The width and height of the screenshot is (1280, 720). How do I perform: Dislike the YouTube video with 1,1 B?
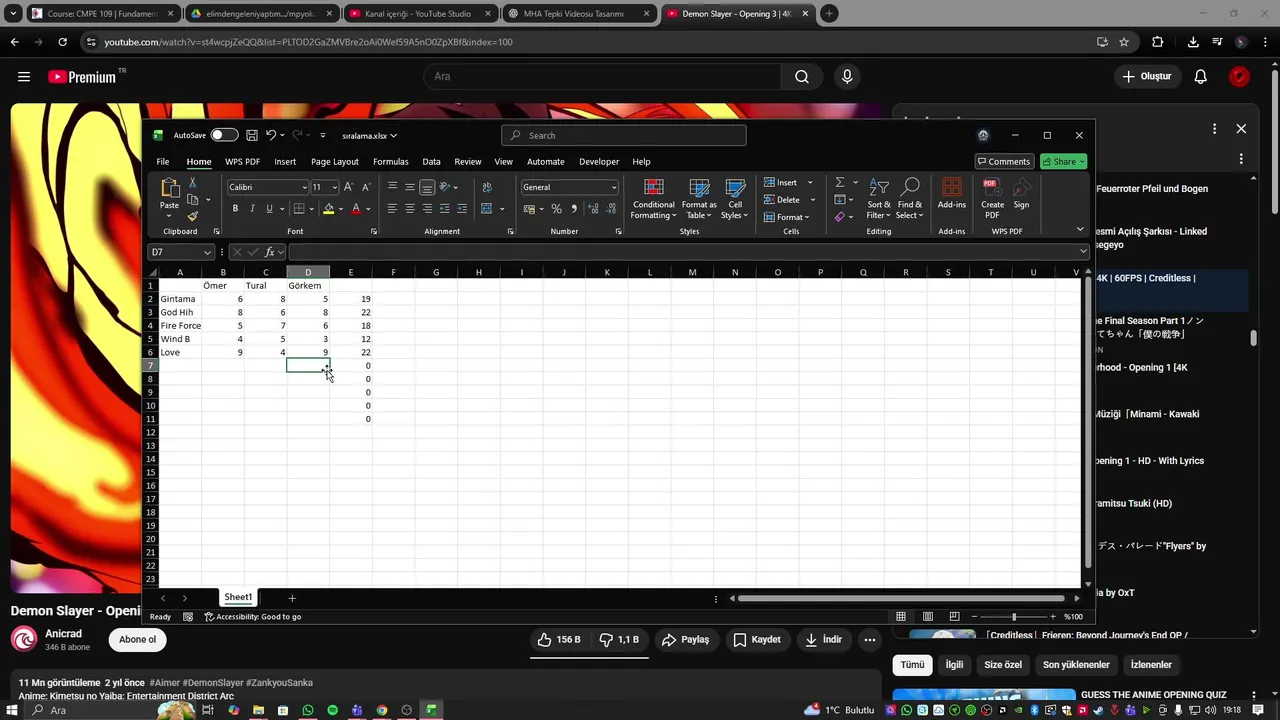[619, 640]
